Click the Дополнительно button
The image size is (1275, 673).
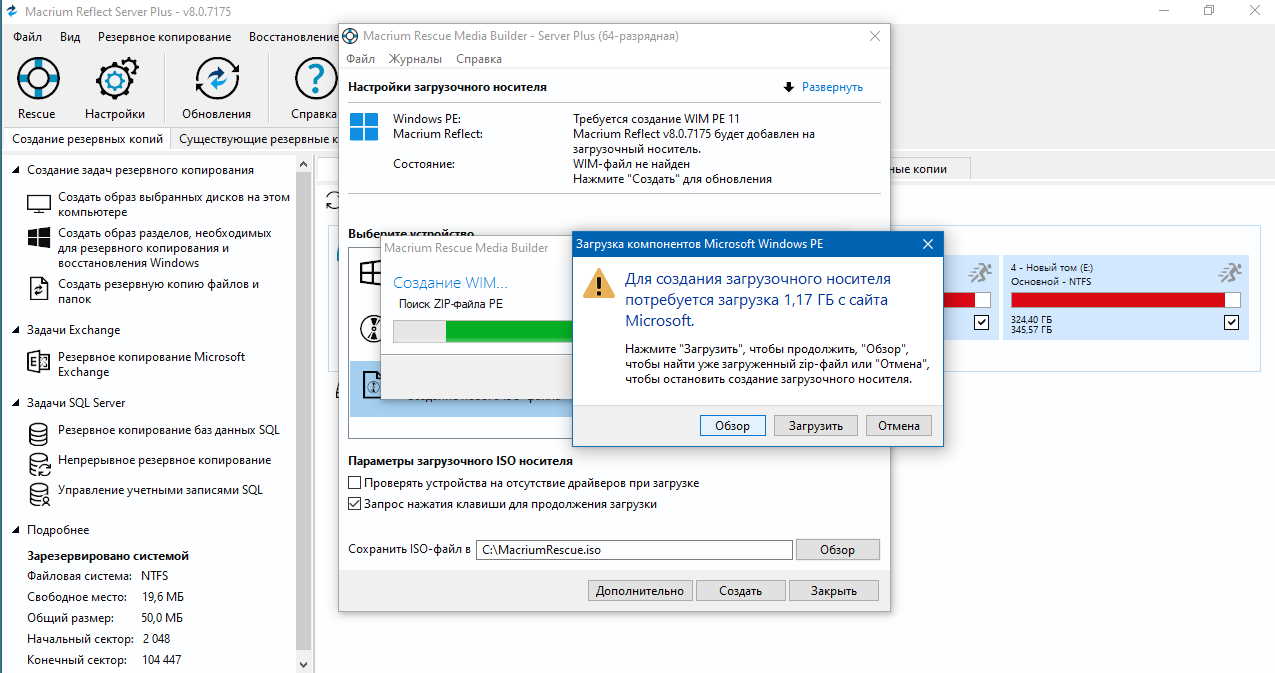[x=640, y=591]
